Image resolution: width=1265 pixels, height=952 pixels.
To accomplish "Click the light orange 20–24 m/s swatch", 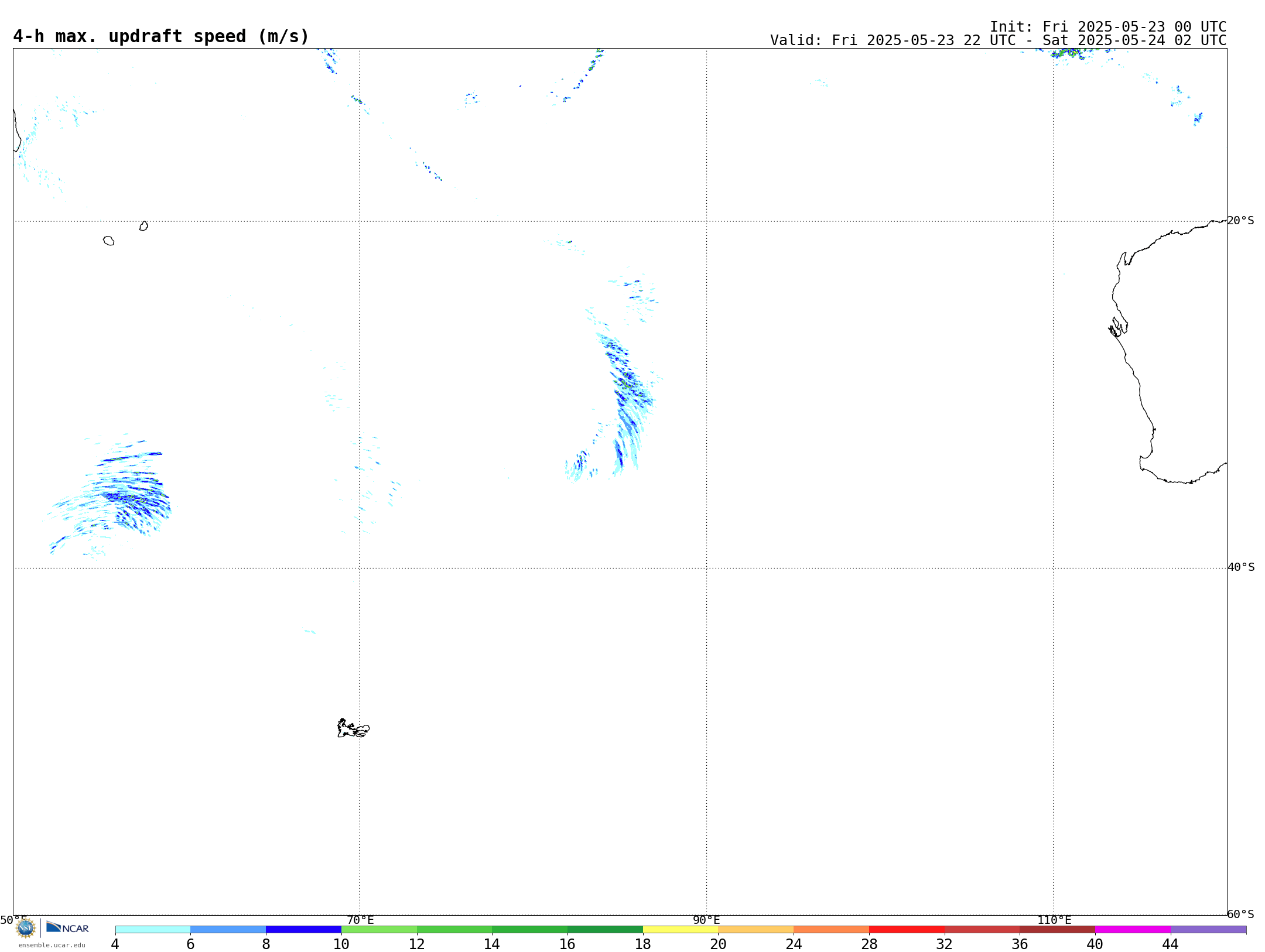I will [756, 929].
